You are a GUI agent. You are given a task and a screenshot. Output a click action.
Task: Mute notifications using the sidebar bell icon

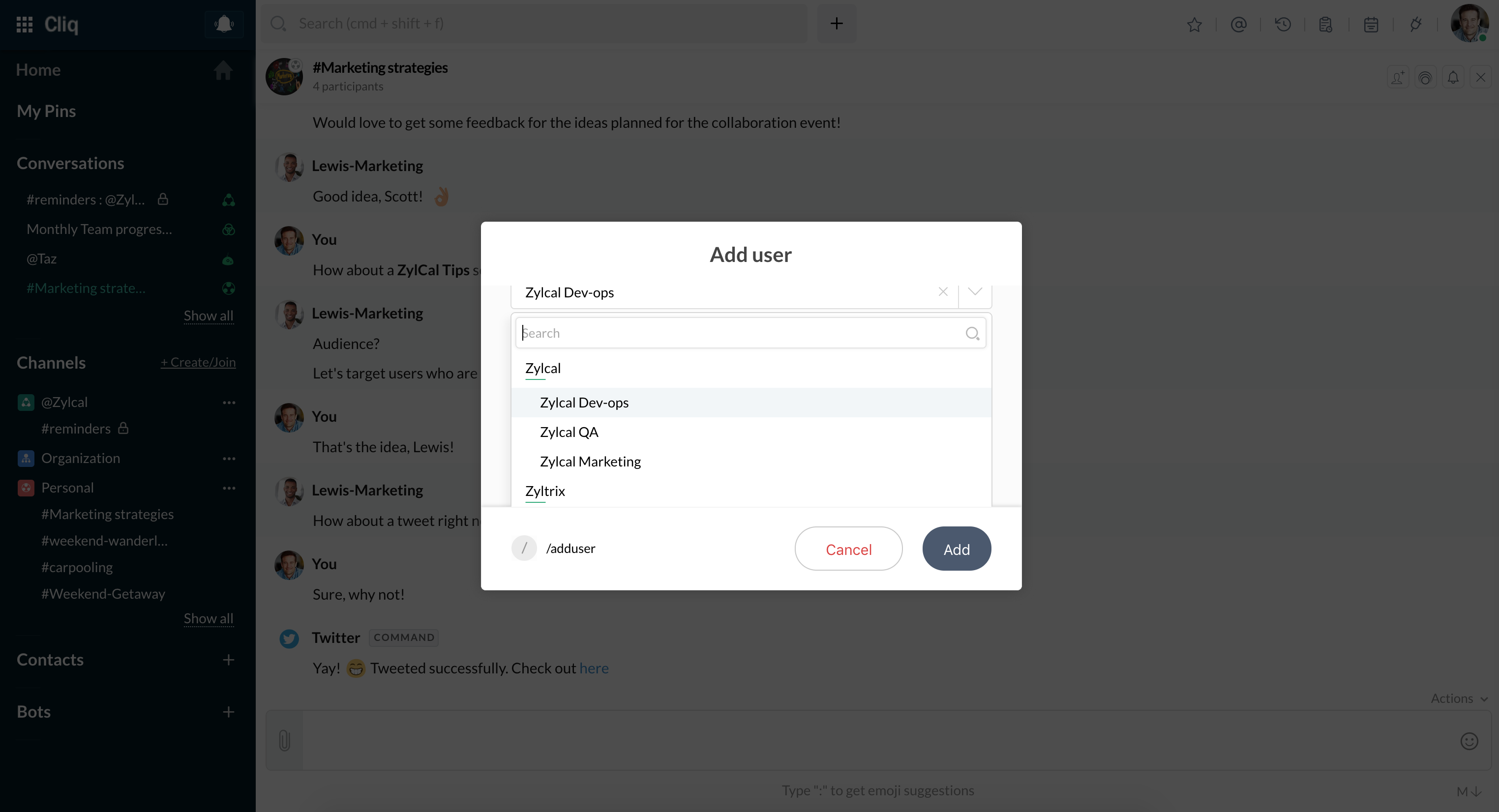click(223, 24)
